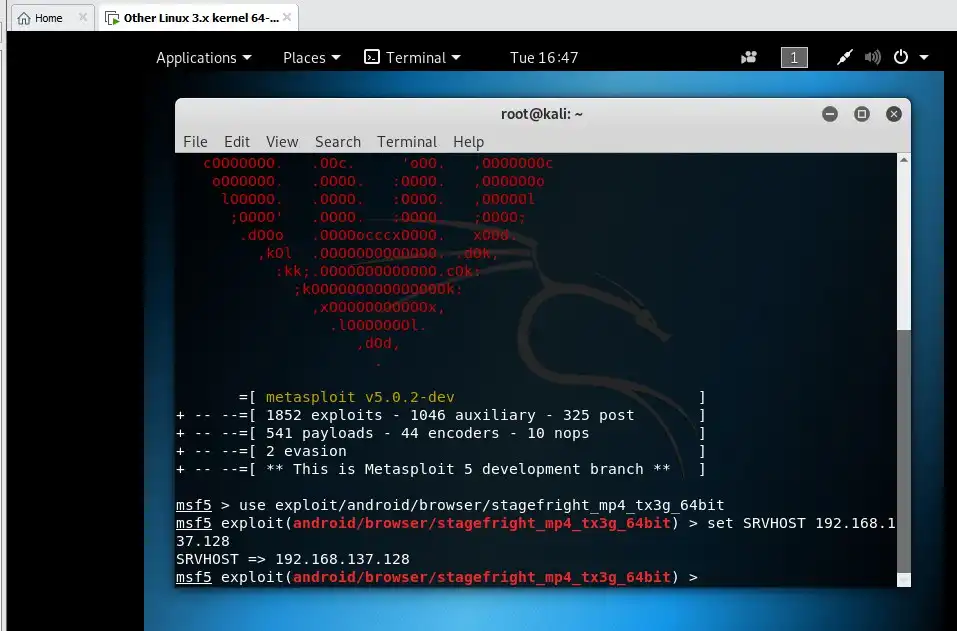Click the Home tab house icon
957x631 pixels.
tap(24, 18)
